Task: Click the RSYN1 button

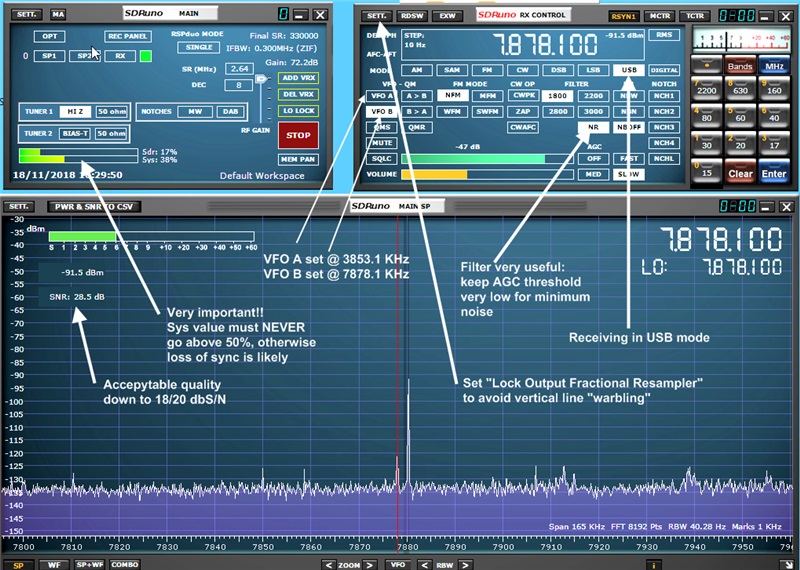Action: [x=623, y=16]
